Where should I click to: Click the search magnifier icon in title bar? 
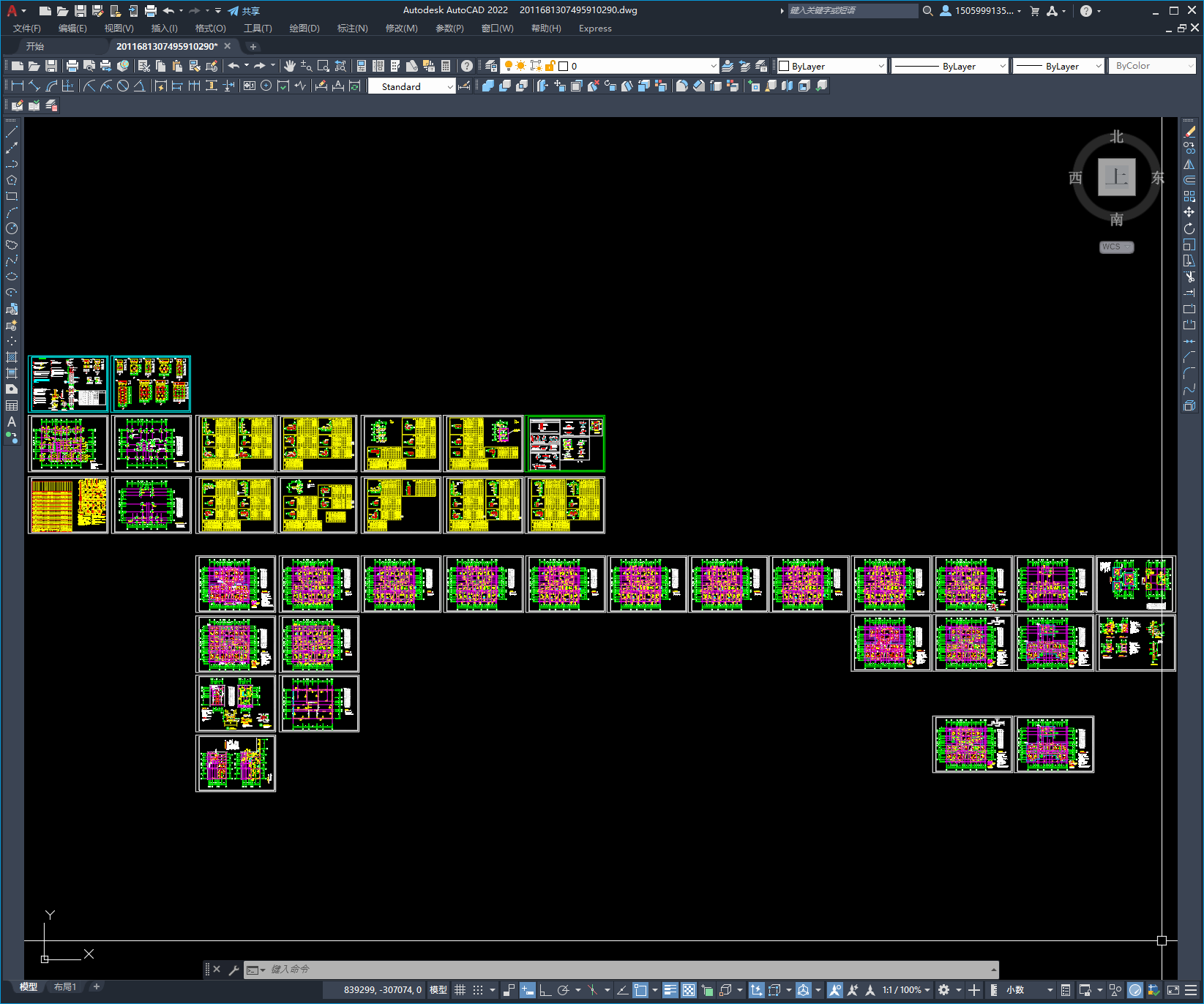pos(928,11)
